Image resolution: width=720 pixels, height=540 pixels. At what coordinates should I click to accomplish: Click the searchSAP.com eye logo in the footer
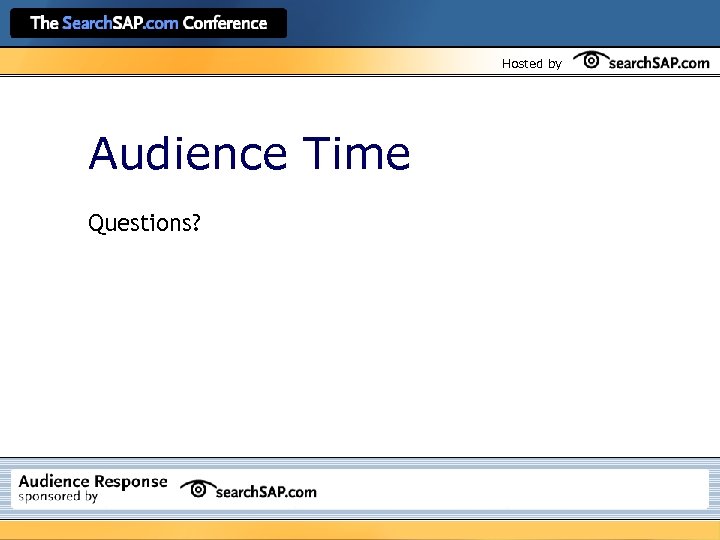click(x=248, y=489)
